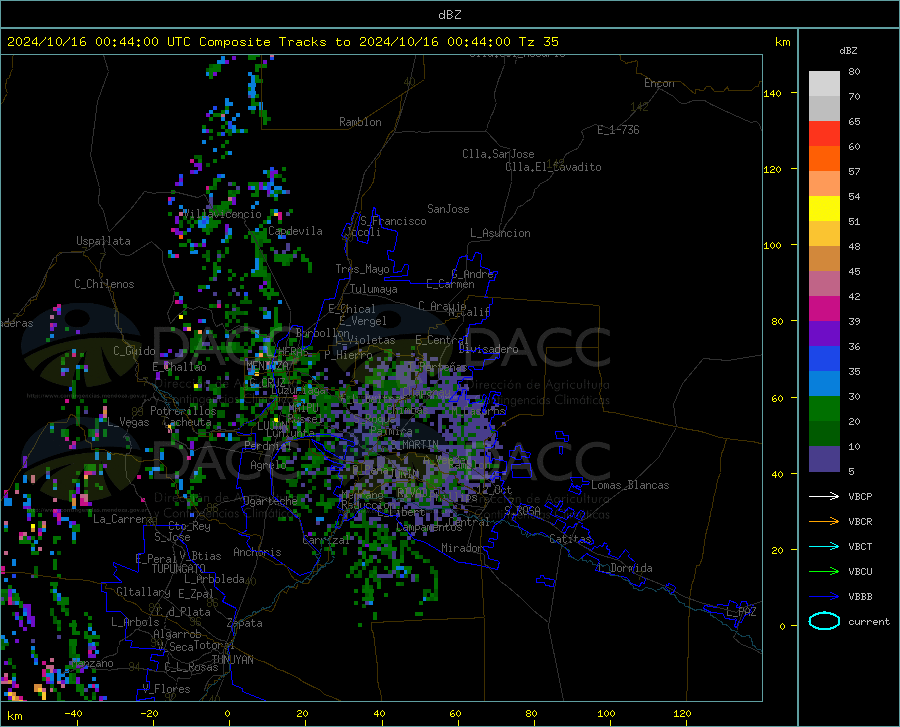The width and height of the screenshot is (900, 727).
Task: Click the Anchoris map label
Action: [x=257, y=552]
